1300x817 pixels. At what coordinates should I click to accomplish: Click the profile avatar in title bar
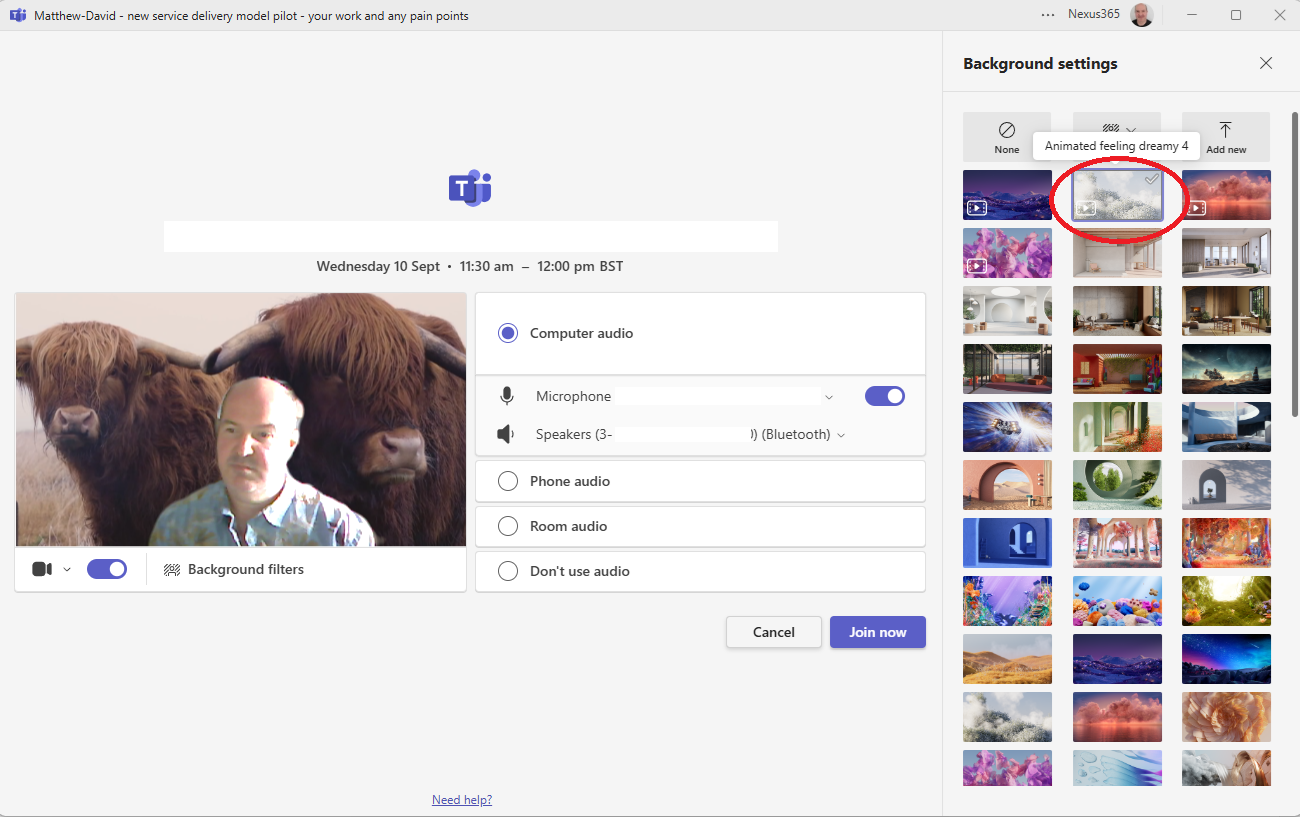click(1141, 15)
